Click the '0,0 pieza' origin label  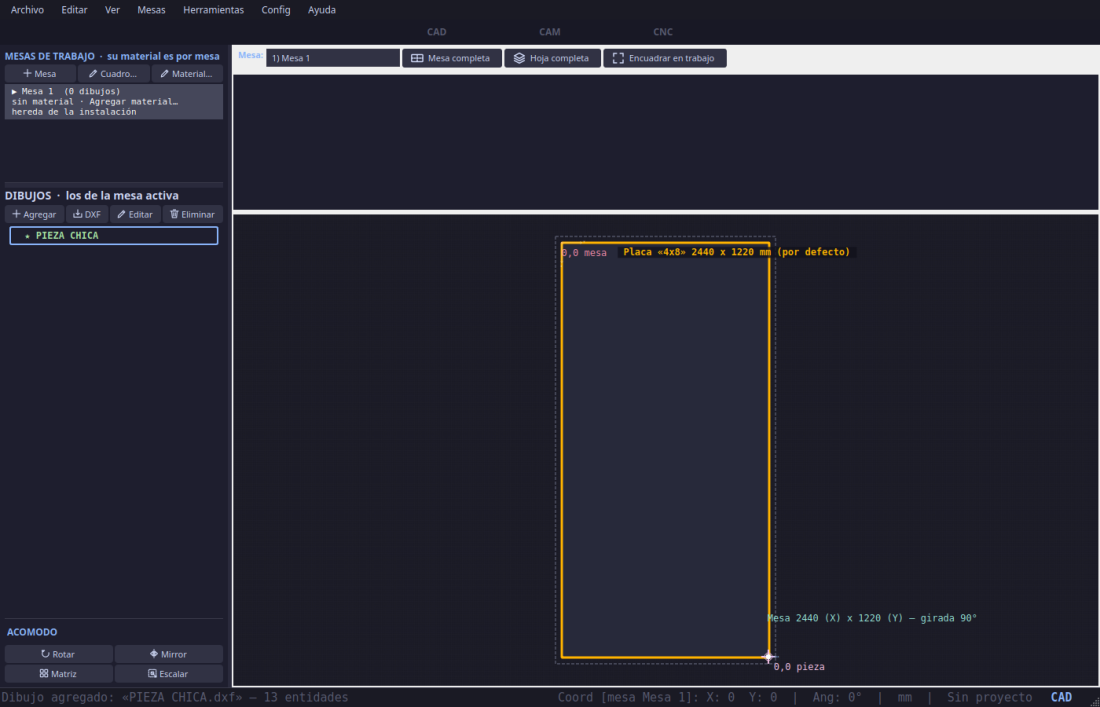[x=799, y=667]
